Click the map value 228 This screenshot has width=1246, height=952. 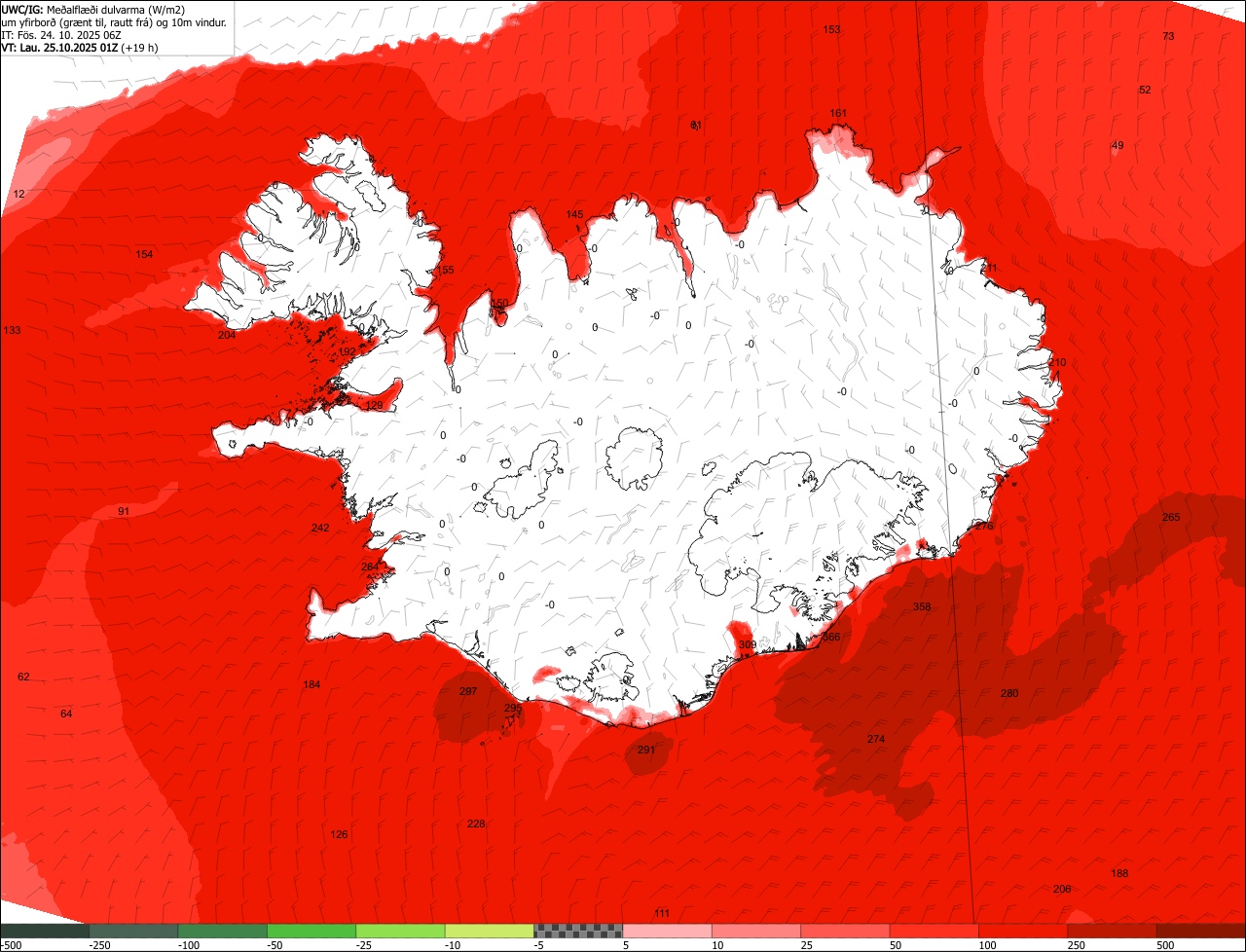(x=476, y=824)
